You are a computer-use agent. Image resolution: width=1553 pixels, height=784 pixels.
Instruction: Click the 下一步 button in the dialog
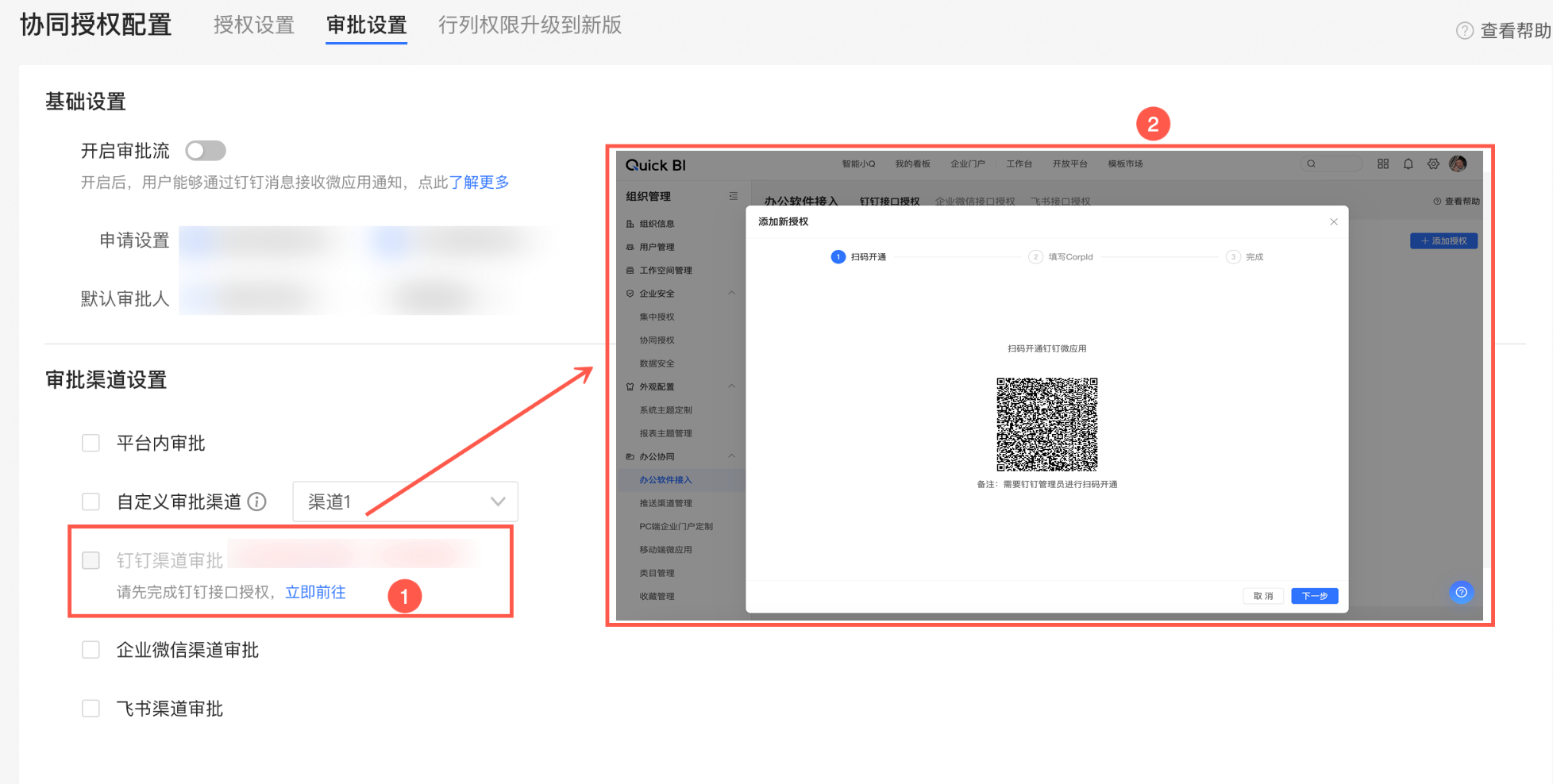pos(1315,596)
